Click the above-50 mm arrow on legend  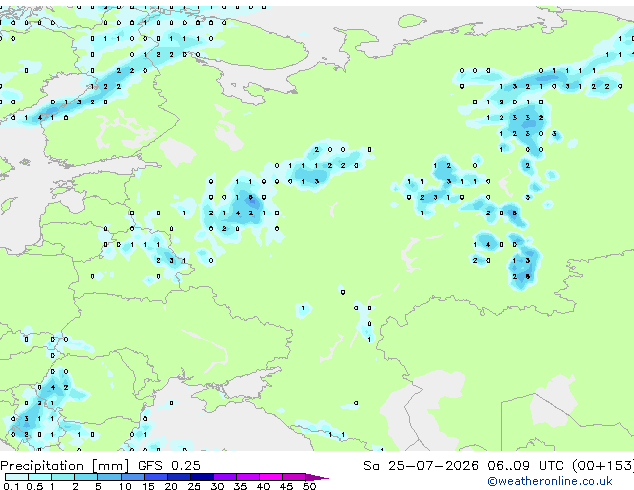tap(316, 477)
